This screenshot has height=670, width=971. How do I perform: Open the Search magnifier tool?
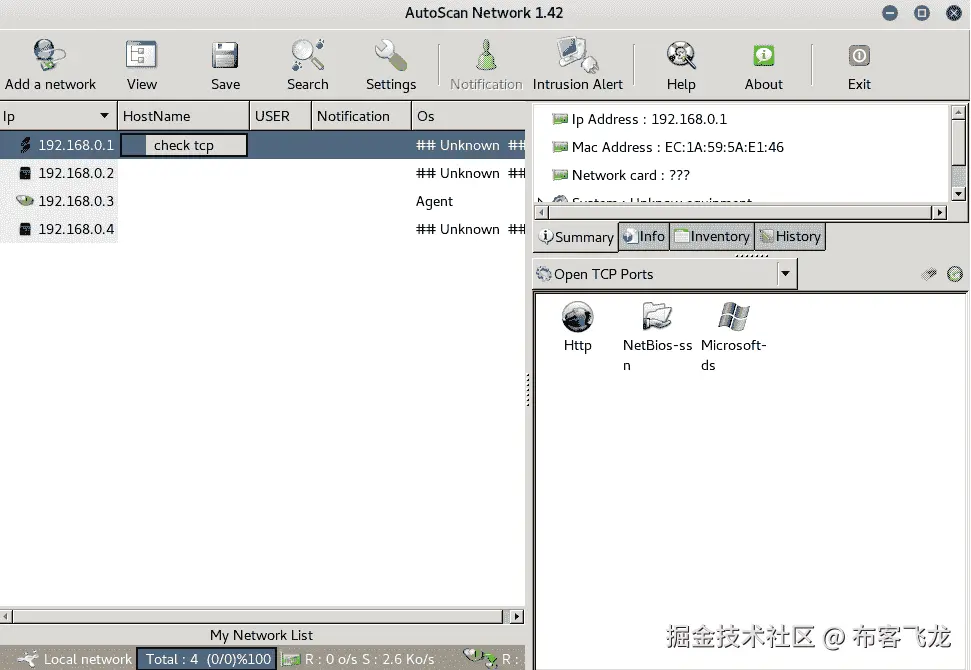[308, 55]
